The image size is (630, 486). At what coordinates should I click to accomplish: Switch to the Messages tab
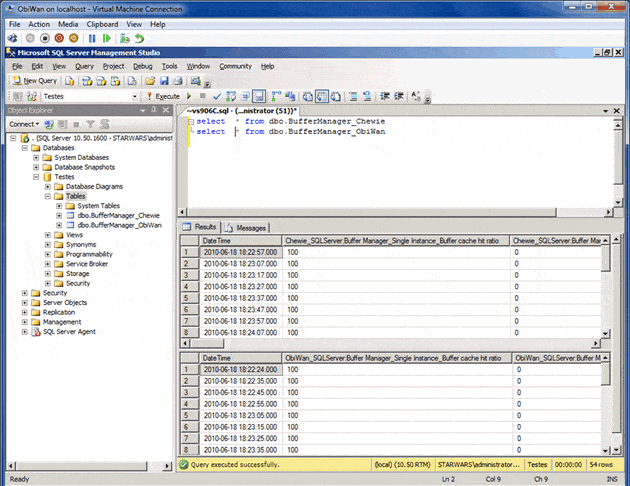click(246, 228)
